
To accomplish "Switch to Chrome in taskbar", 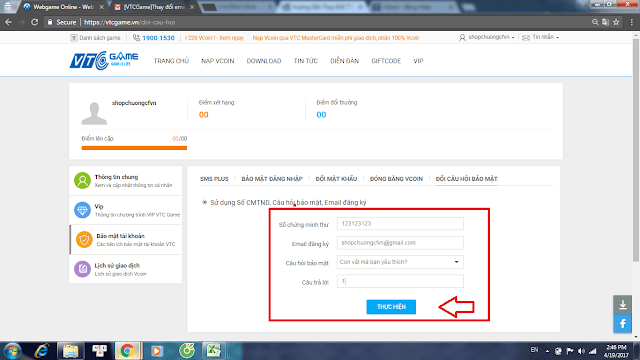I will [x=127, y=351].
